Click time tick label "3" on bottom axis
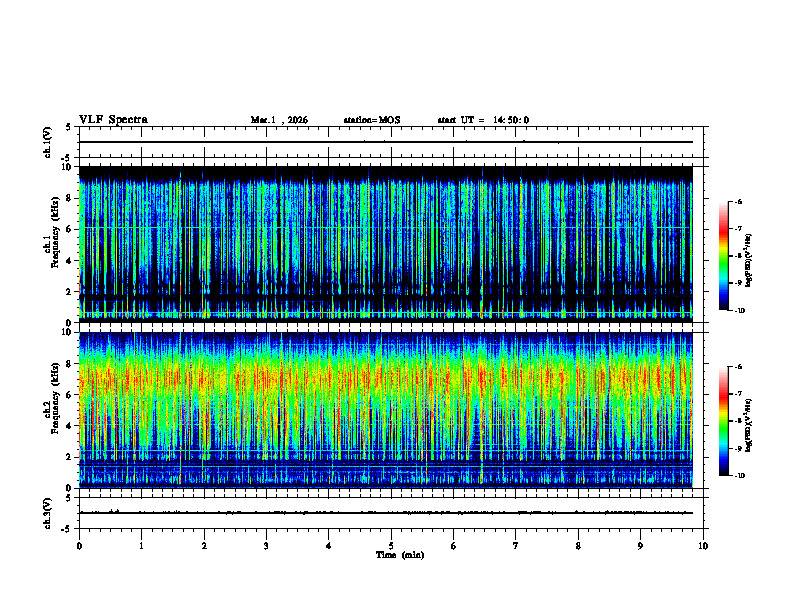Image resolution: width=792 pixels, height=612 pixels. coord(266,546)
